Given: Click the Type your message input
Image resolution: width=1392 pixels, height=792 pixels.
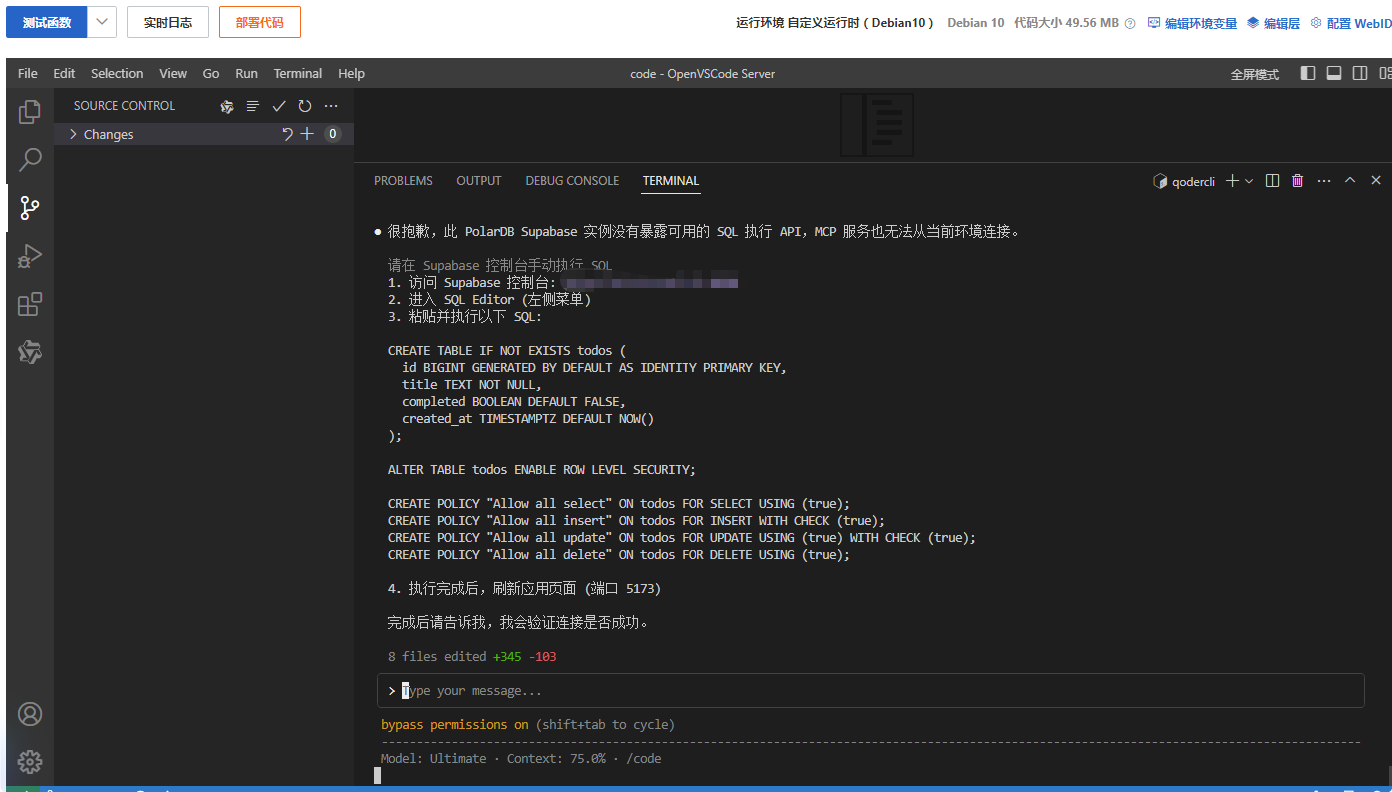Looking at the screenshot, I should point(870,691).
